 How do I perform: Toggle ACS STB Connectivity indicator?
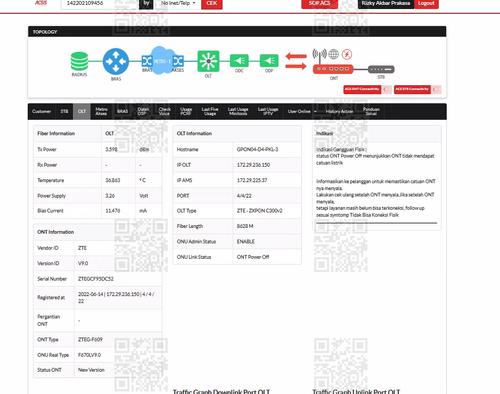(x=436, y=89)
